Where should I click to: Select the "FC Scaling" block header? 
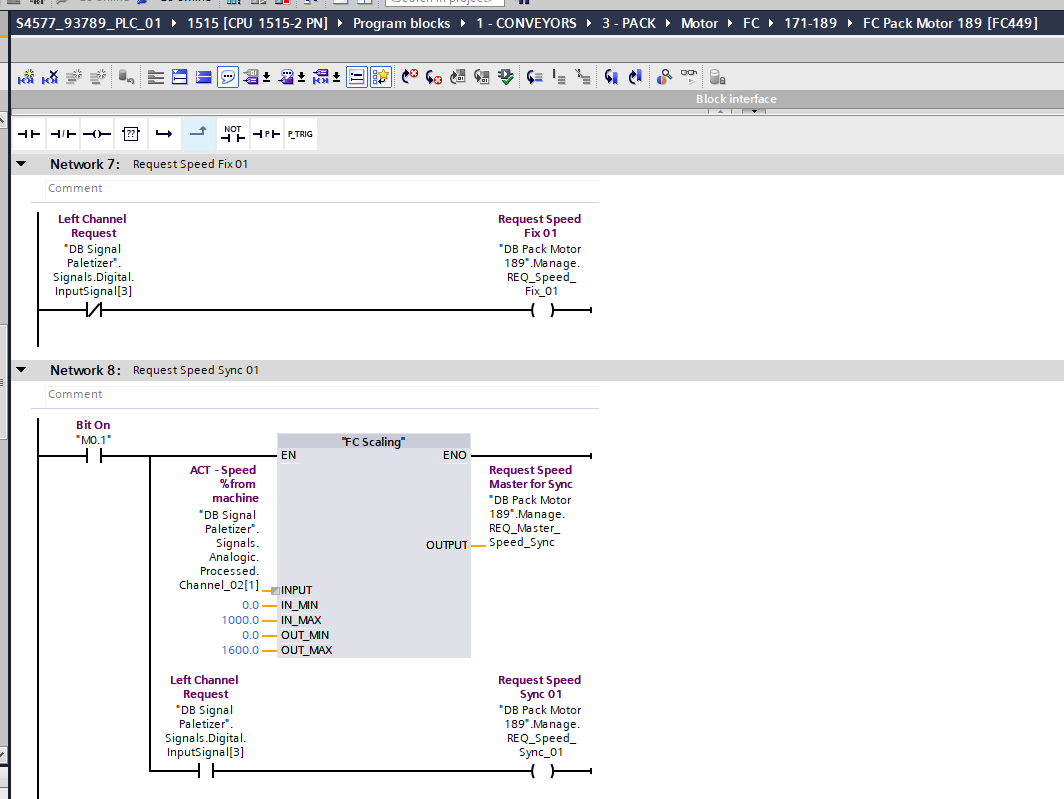pyautogui.click(x=373, y=441)
